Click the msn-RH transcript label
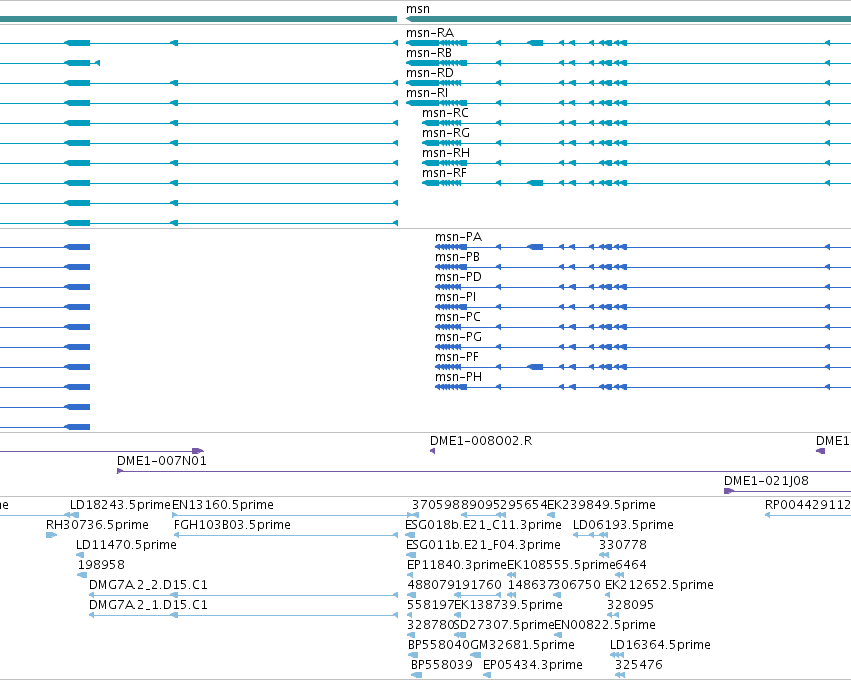 446,153
